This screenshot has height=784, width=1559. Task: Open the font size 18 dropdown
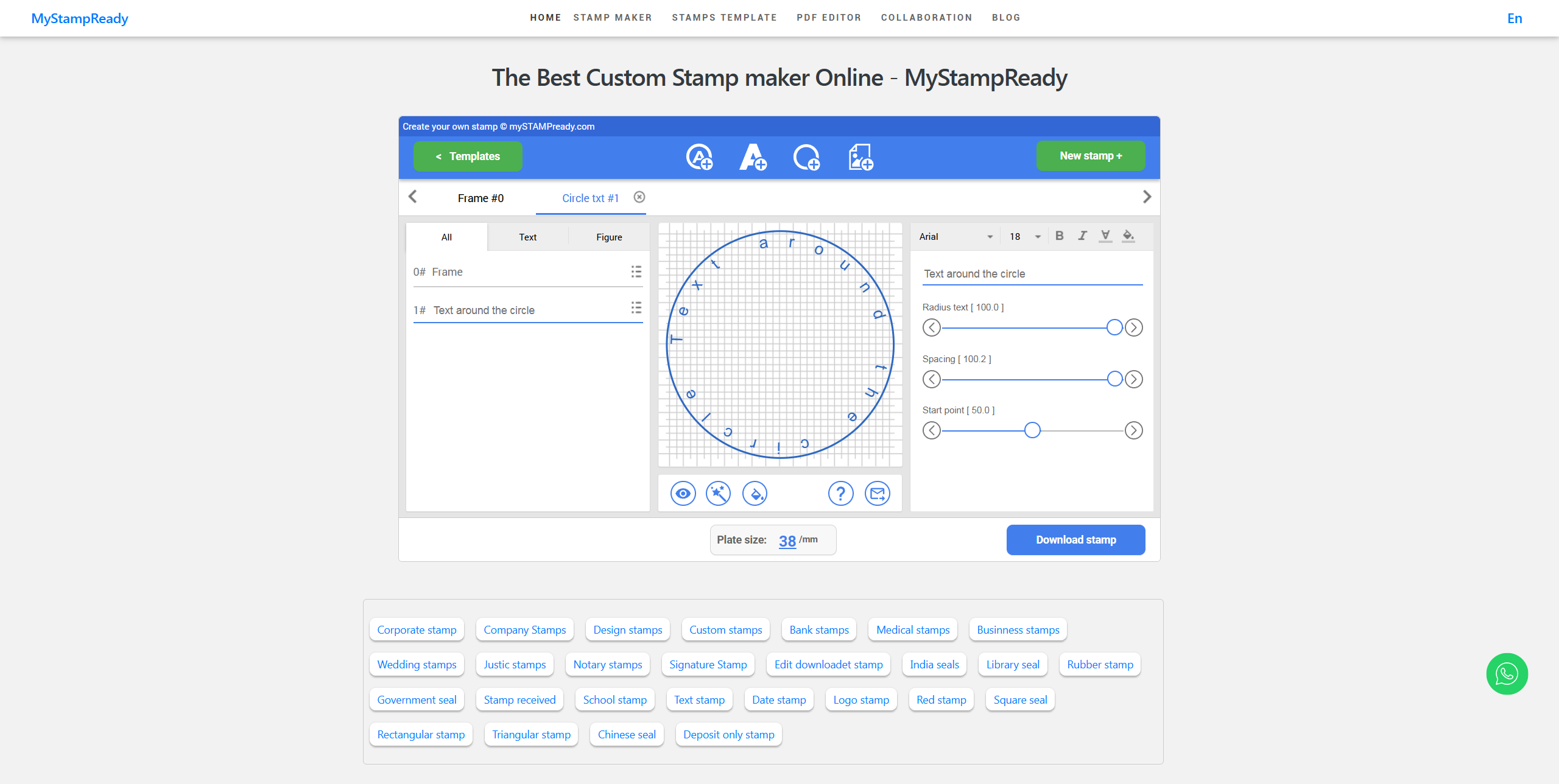coord(1025,237)
